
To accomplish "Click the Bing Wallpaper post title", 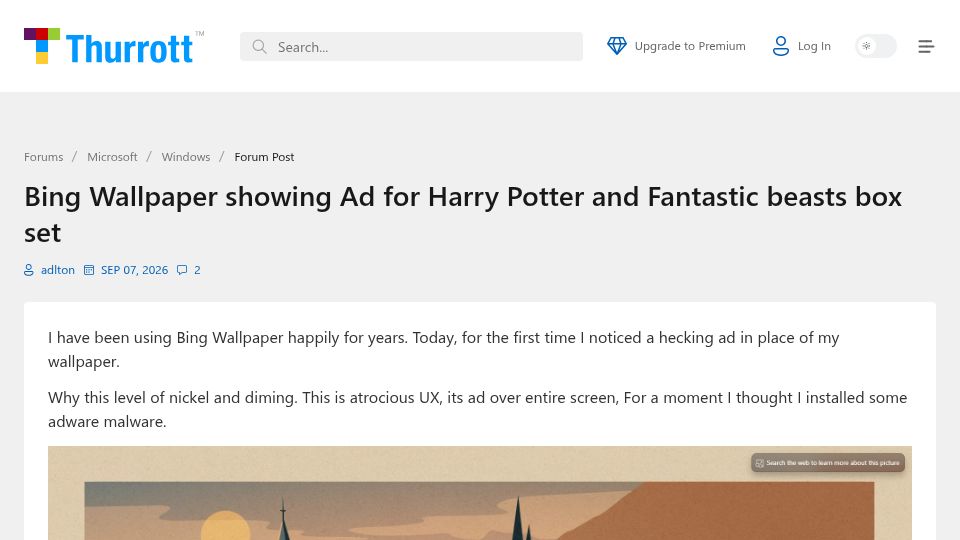I will pos(463,214).
